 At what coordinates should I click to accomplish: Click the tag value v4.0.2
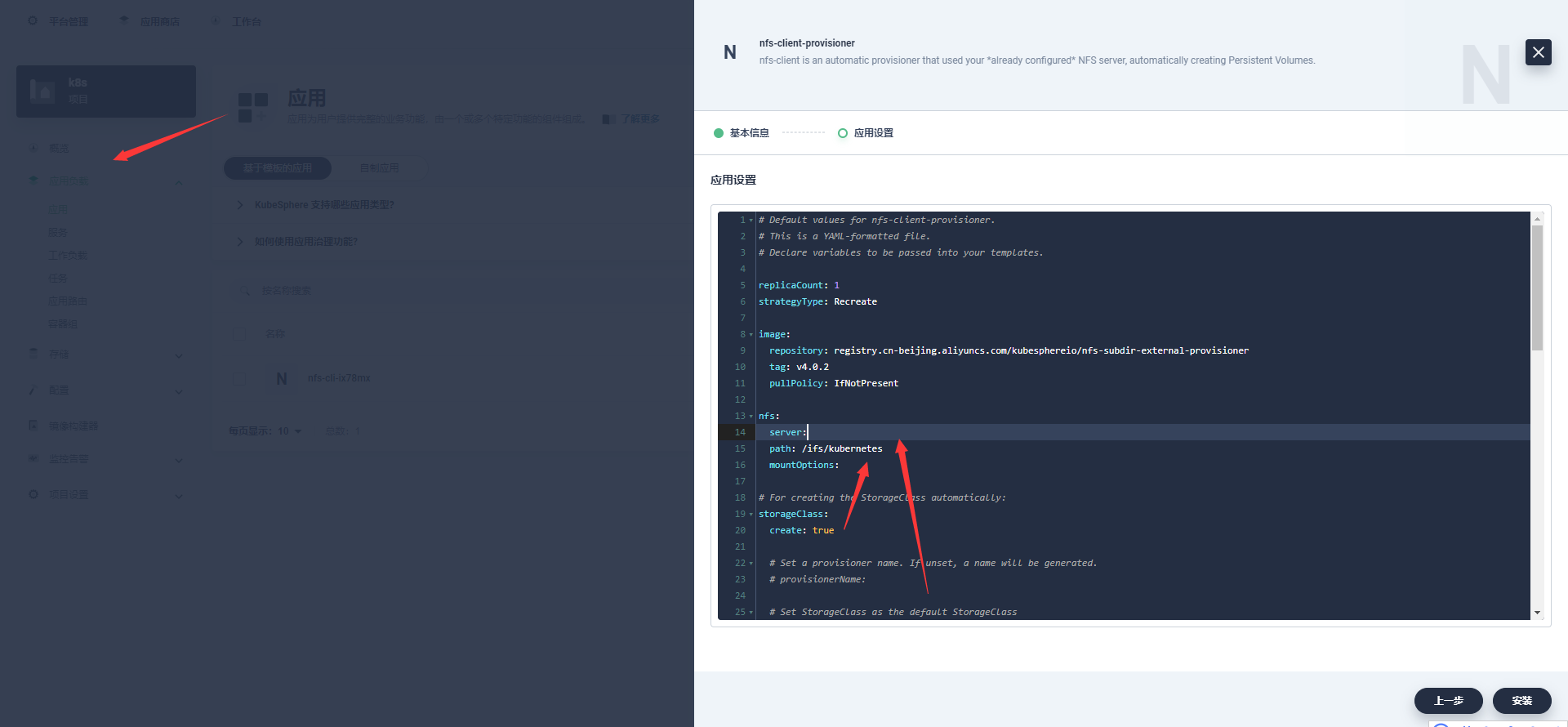pos(813,367)
